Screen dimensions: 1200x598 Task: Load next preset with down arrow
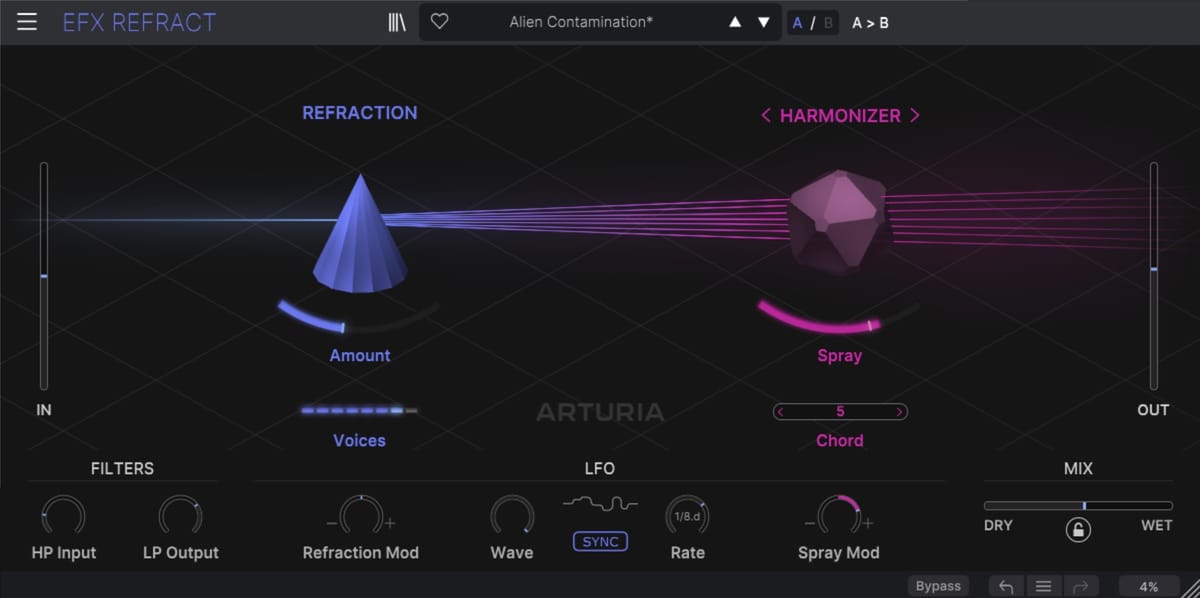point(764,22)
